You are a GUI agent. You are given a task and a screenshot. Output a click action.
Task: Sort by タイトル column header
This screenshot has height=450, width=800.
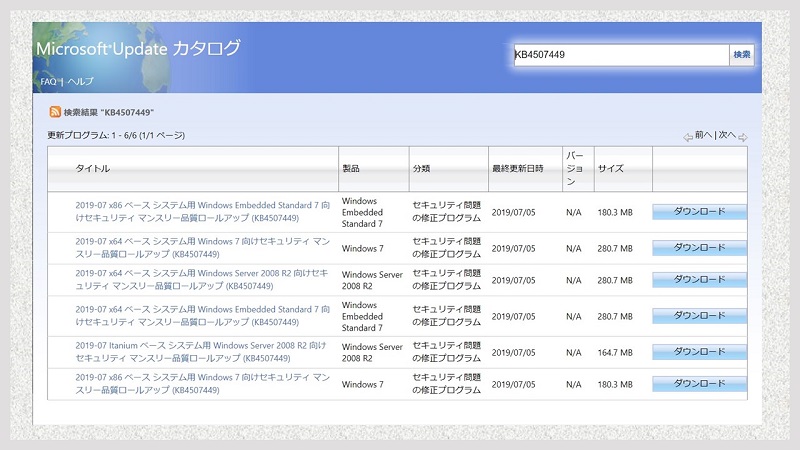coord(93,168)
